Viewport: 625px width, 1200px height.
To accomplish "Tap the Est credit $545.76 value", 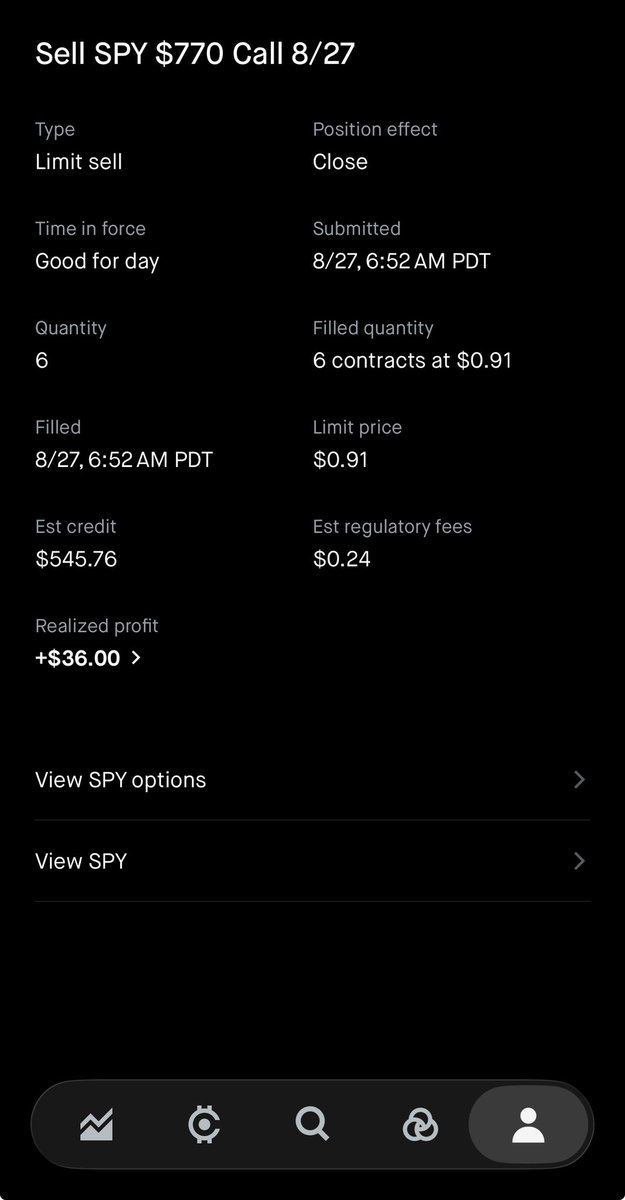I will (76, 559).
